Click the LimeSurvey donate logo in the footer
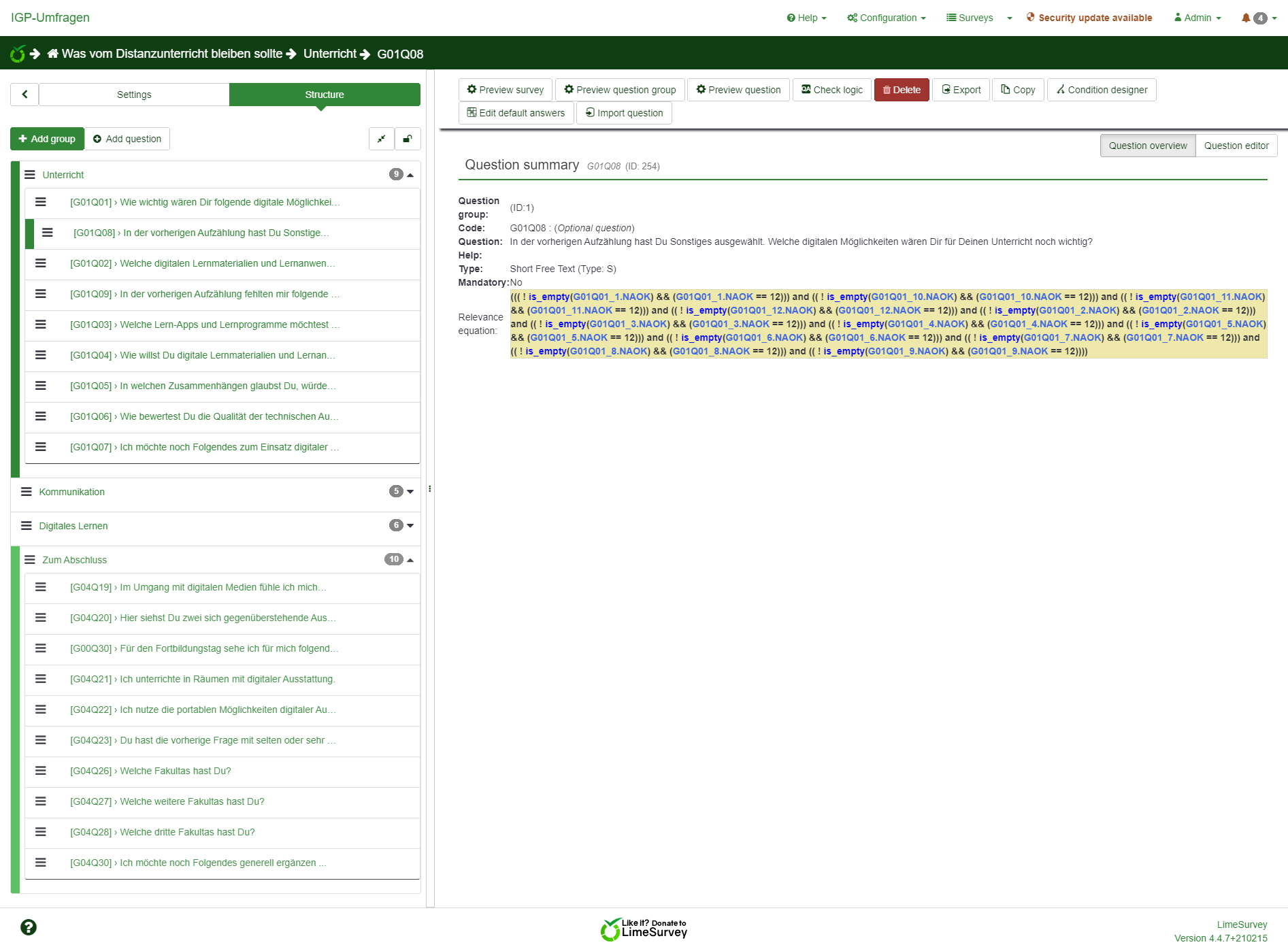 click(x=644, y=929)
